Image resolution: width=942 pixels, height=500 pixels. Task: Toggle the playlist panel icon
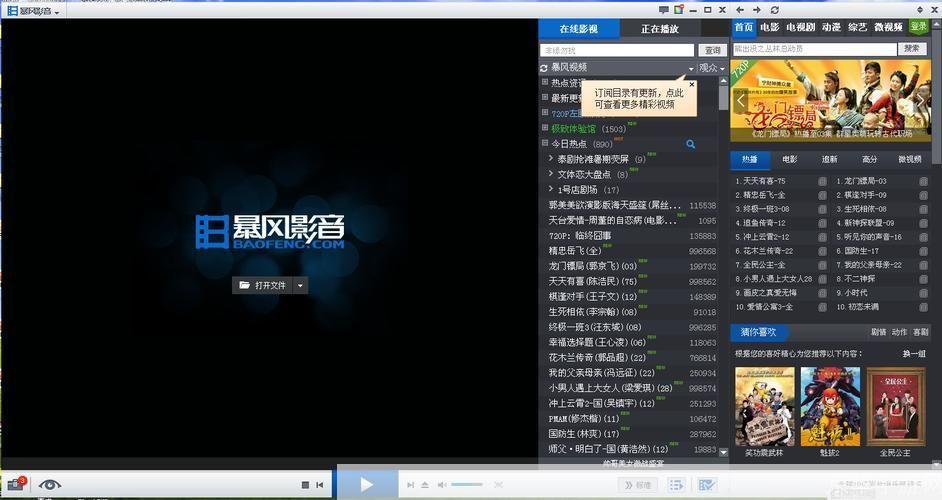click(676, 485)
